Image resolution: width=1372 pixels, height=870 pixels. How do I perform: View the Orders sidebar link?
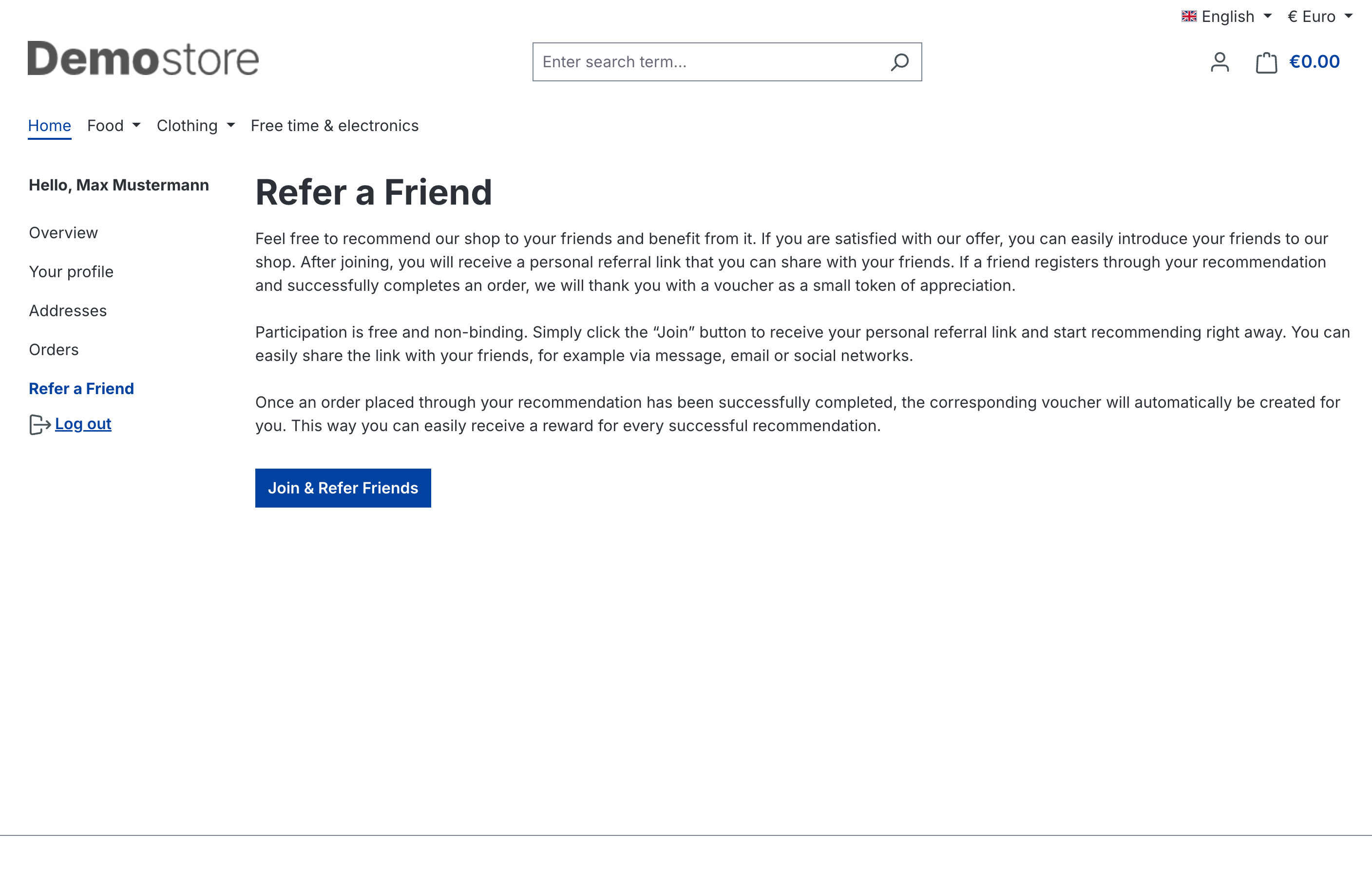(x=54, y=350)
